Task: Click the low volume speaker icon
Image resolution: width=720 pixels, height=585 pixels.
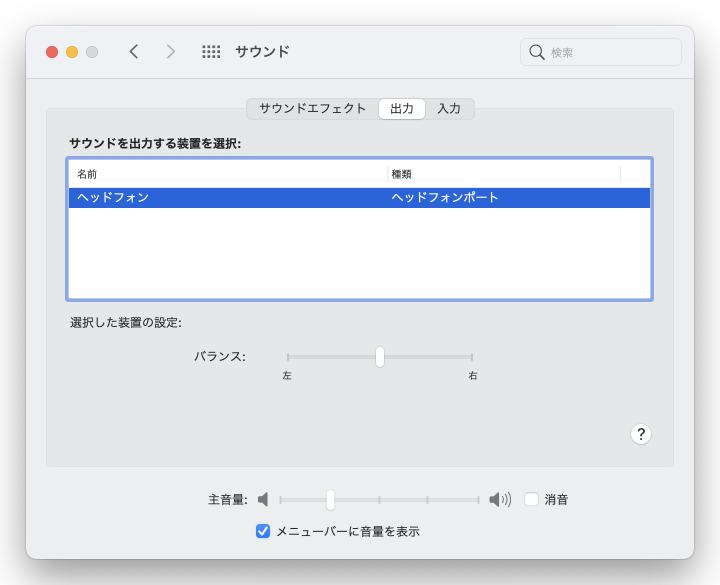Action: [263, 499]
